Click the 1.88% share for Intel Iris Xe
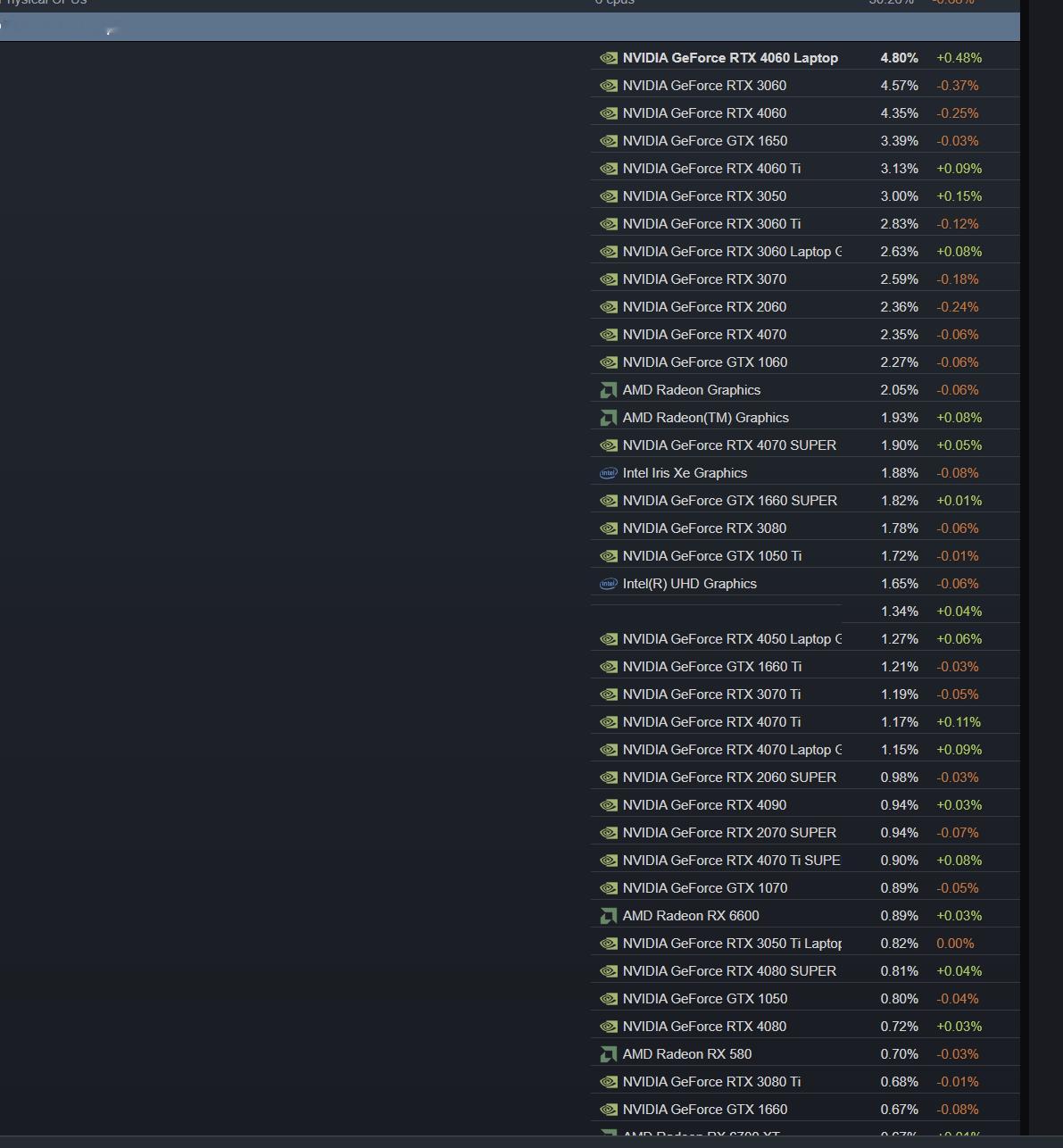 coord(899,473)
